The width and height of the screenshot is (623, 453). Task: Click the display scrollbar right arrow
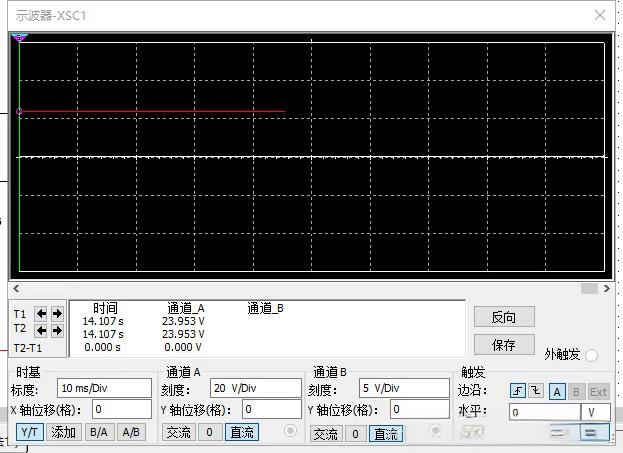(x=606, y=288)
